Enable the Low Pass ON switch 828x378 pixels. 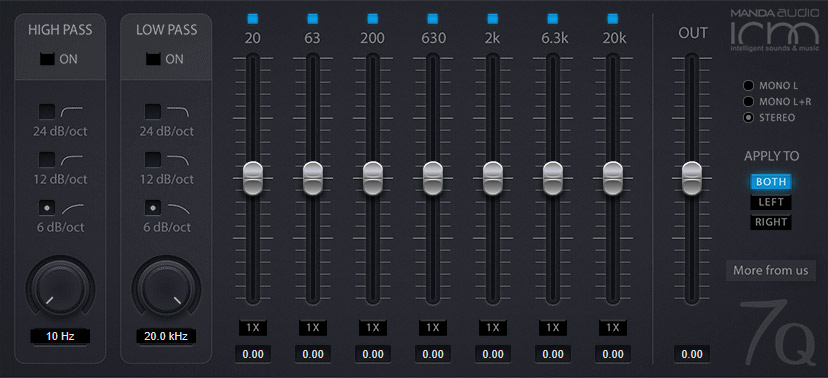click(153, 59)
